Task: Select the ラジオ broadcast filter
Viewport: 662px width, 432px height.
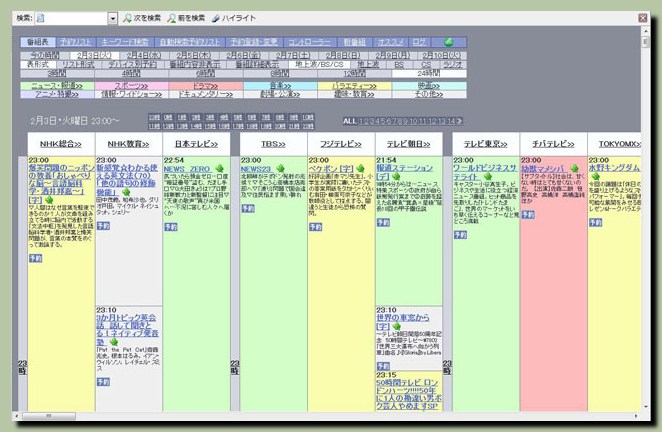Action: click(453, 65)
